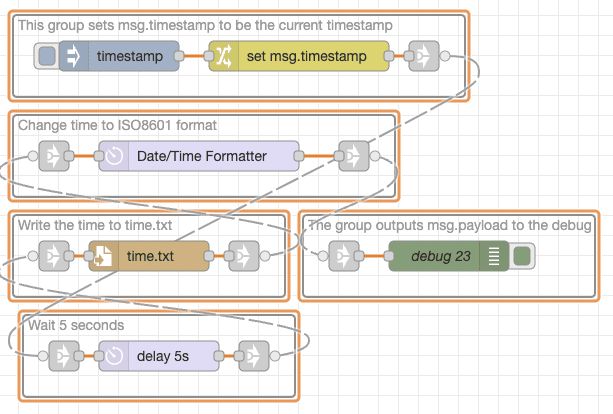The height and width of the screenshot is (414, 613).
Task: Select the link out node in the timestamp group
Action: pos(424,56)
